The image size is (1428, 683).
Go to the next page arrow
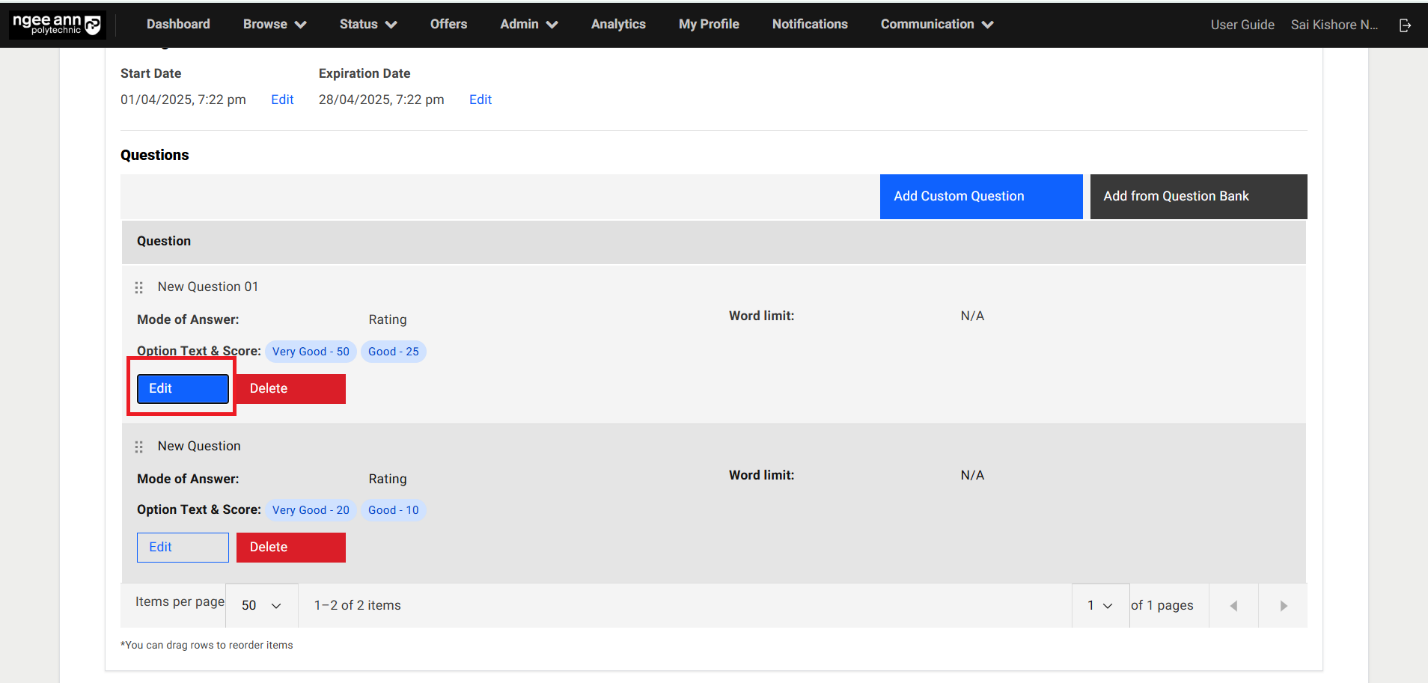tap(1283, 606)
